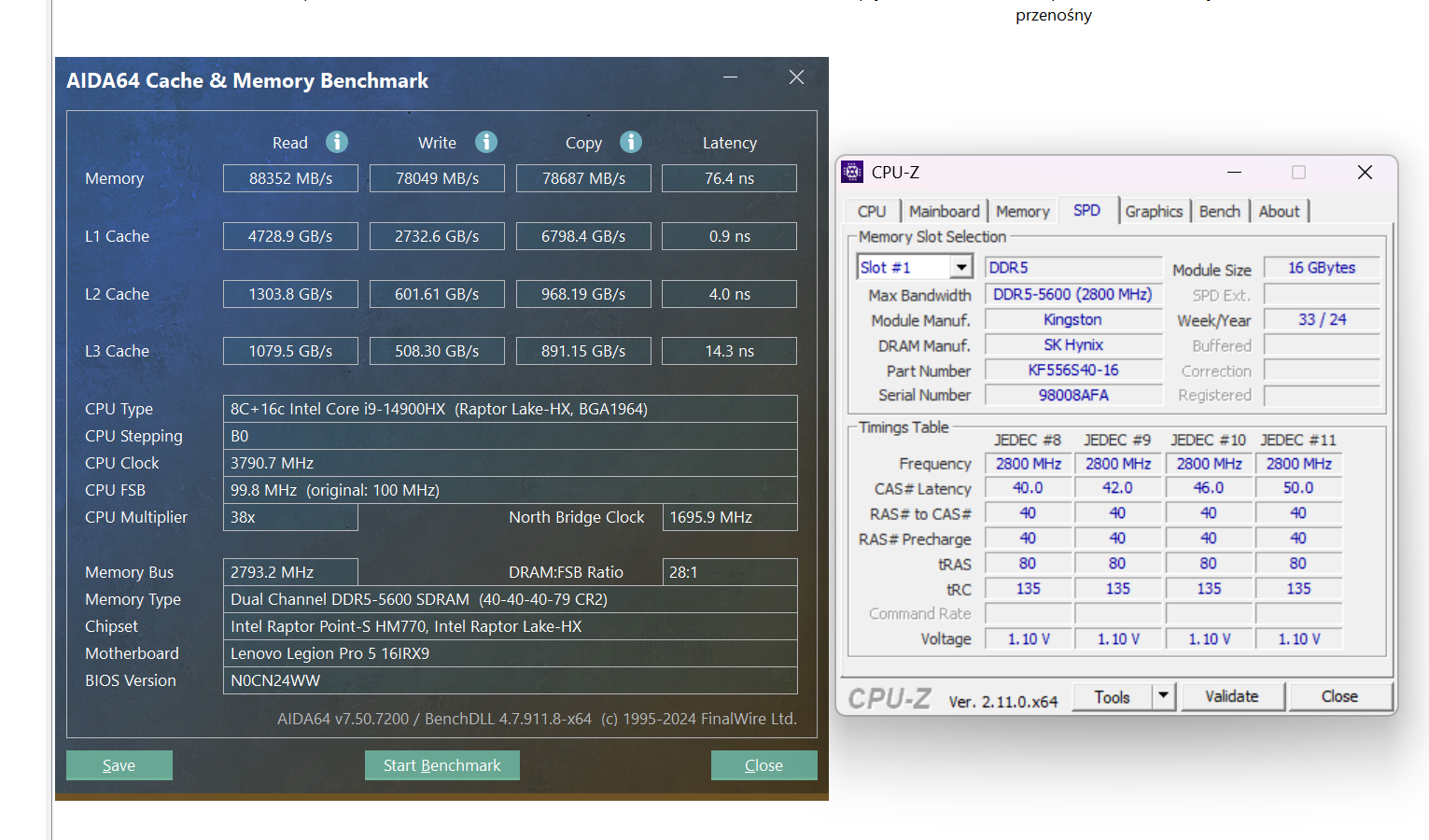Minimize the CPU-Z window

pyautogui.click(x=1234, y=173)
